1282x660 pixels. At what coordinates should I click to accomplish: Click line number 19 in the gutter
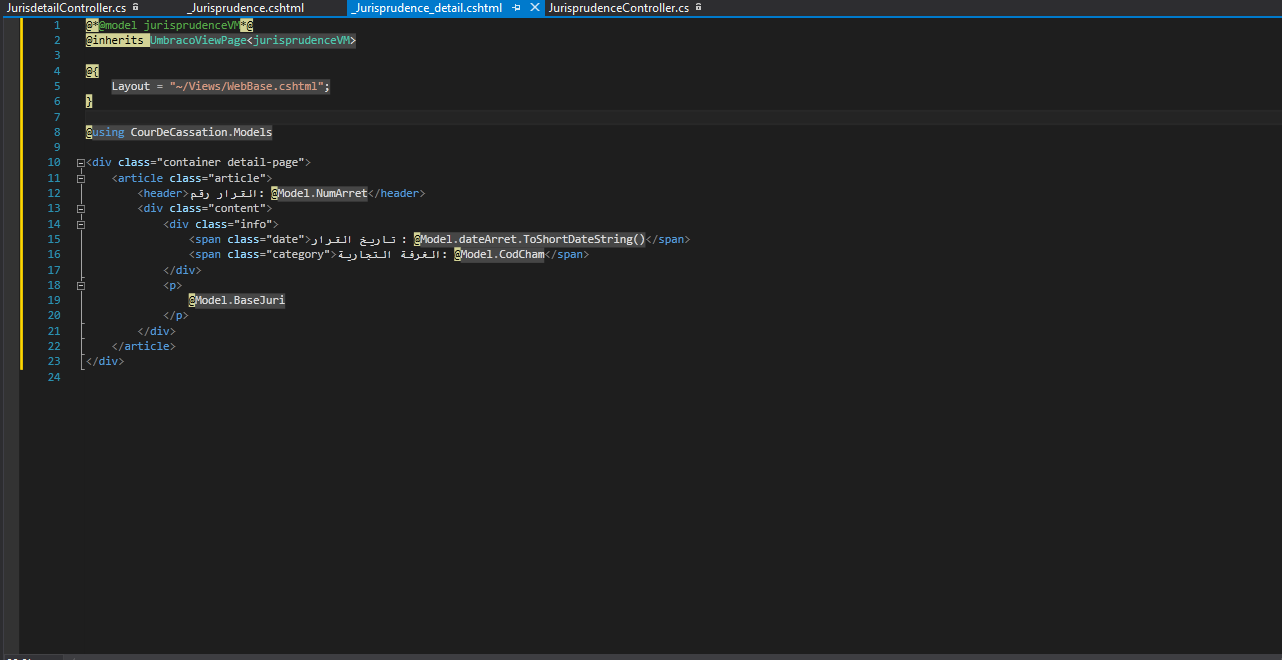click(x=54, y=300)
